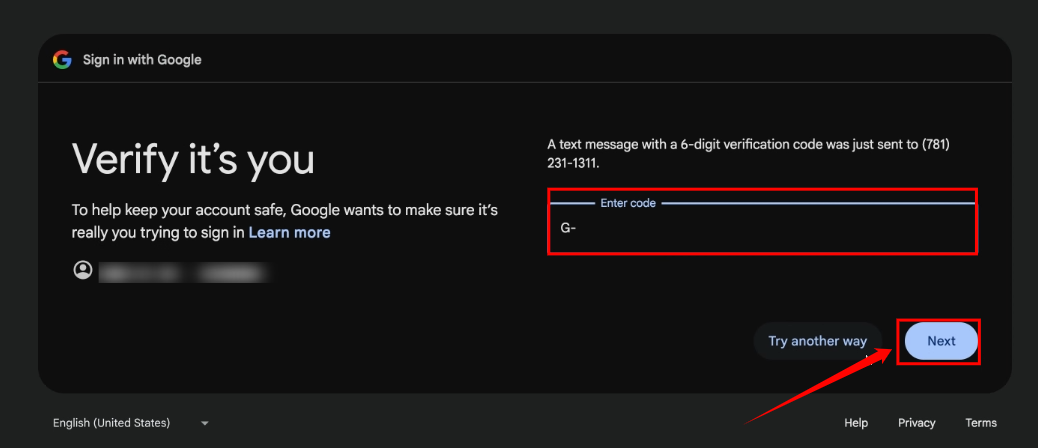Open the English (United States) language menu
1038x448 pixels.
pyautogui.click(x=112, y=423)
